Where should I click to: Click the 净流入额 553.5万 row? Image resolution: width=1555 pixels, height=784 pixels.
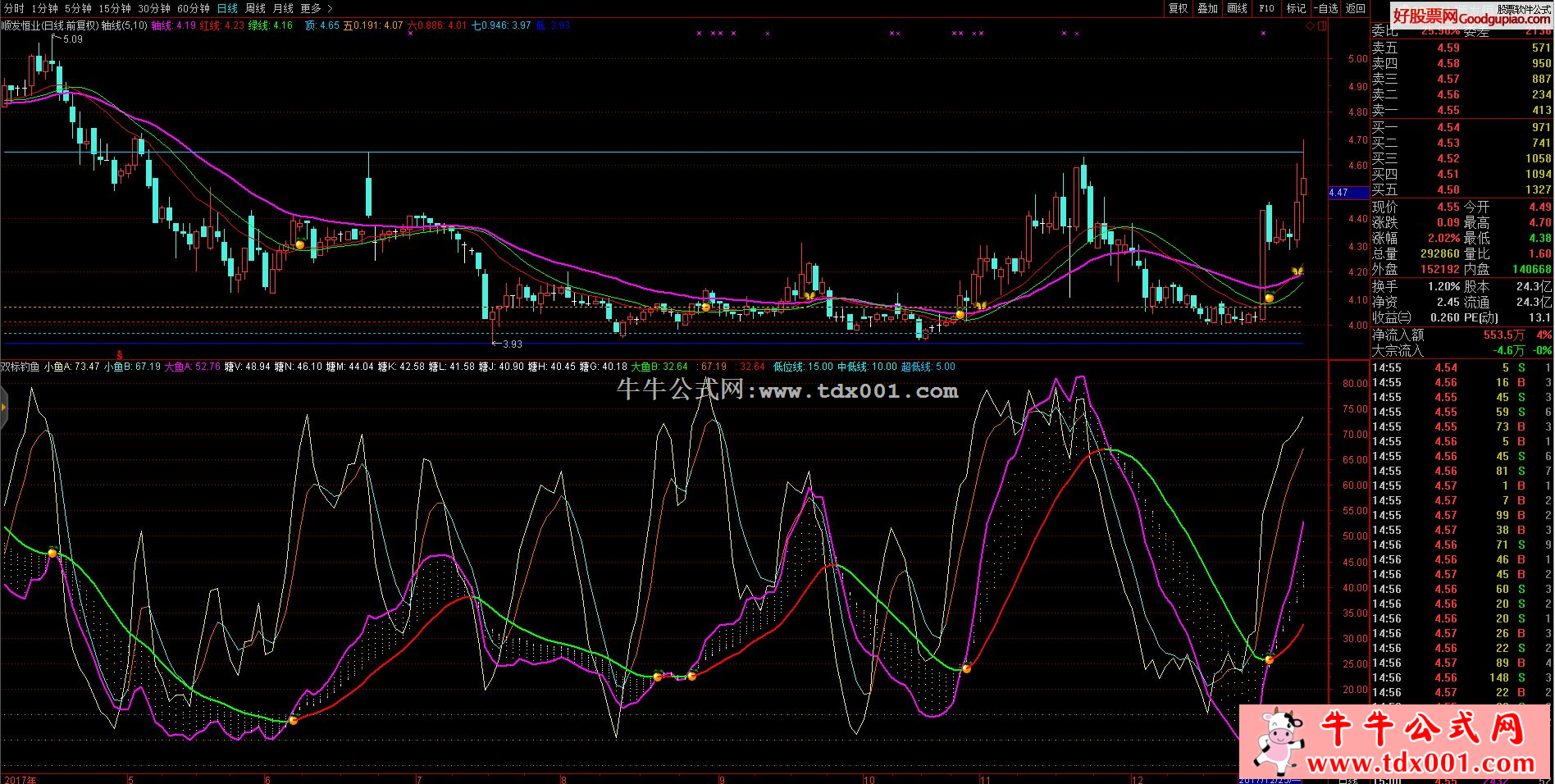1462,335
